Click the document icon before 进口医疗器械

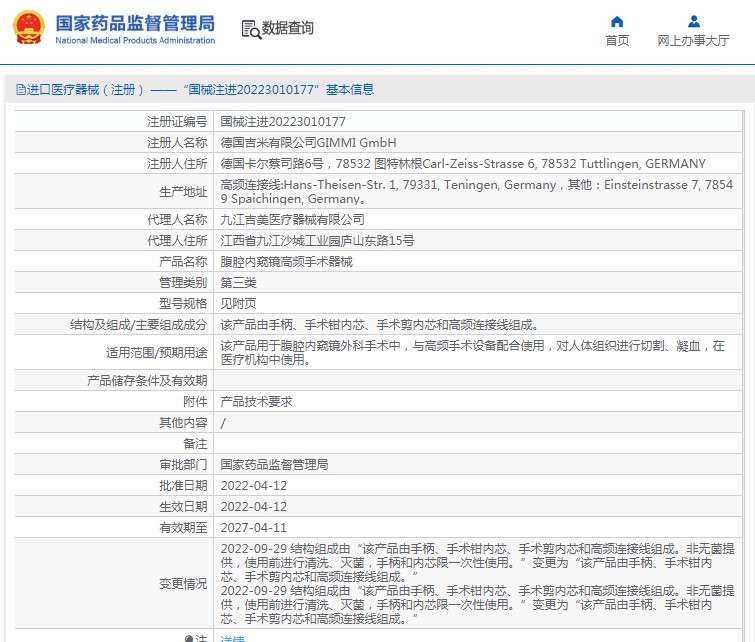[x=20, y=90]
